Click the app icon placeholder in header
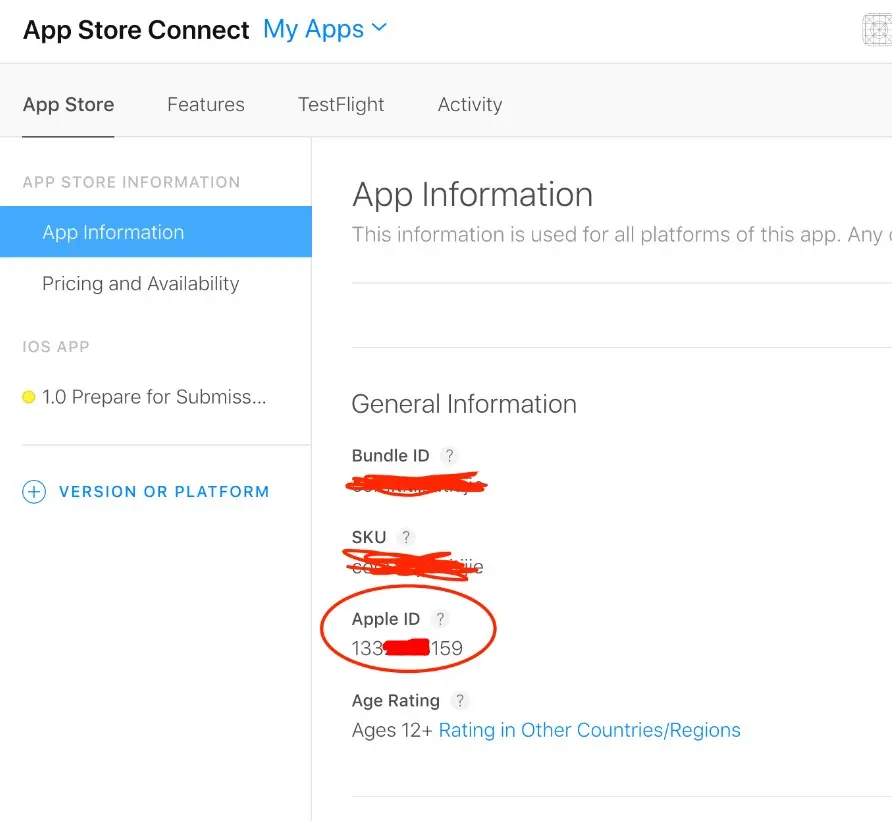Viewport: 892px width, 821px height. (x=877, y=30)
